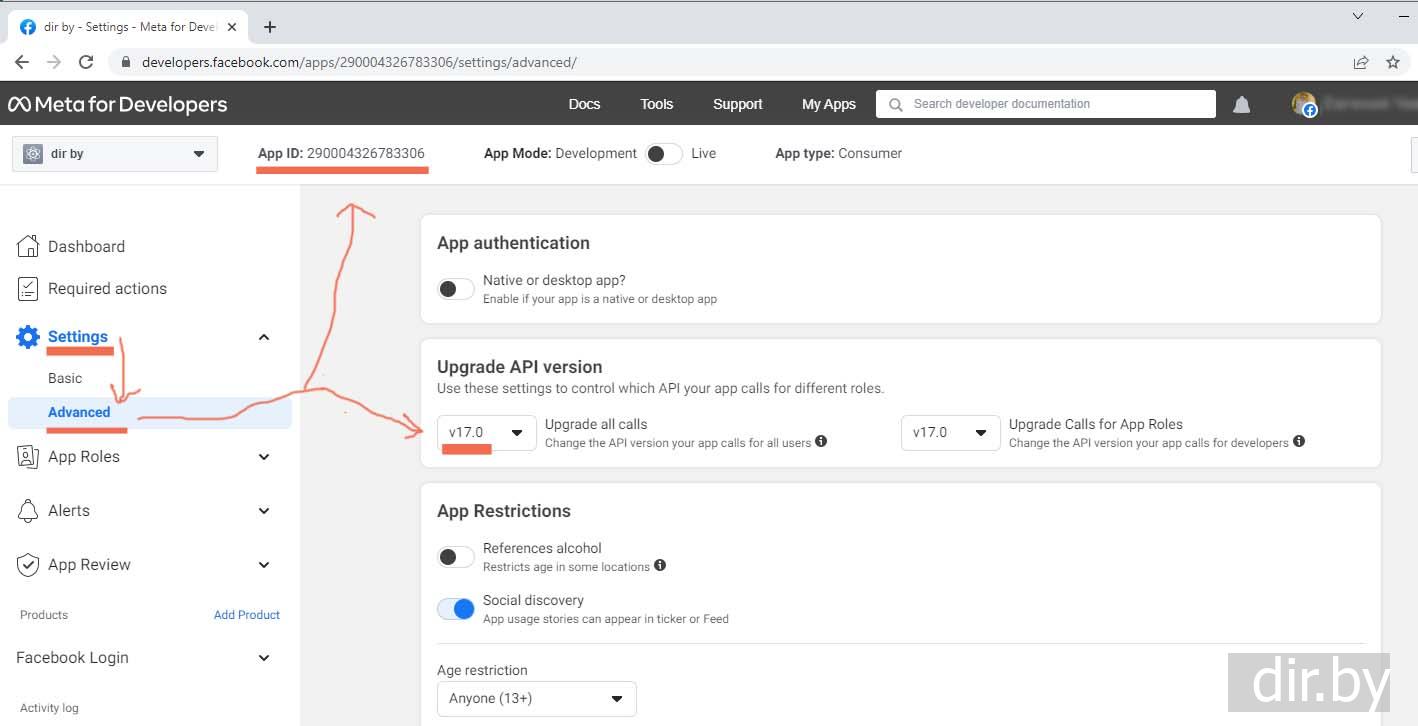Click the Search developer documentation field

point(1045,104)
